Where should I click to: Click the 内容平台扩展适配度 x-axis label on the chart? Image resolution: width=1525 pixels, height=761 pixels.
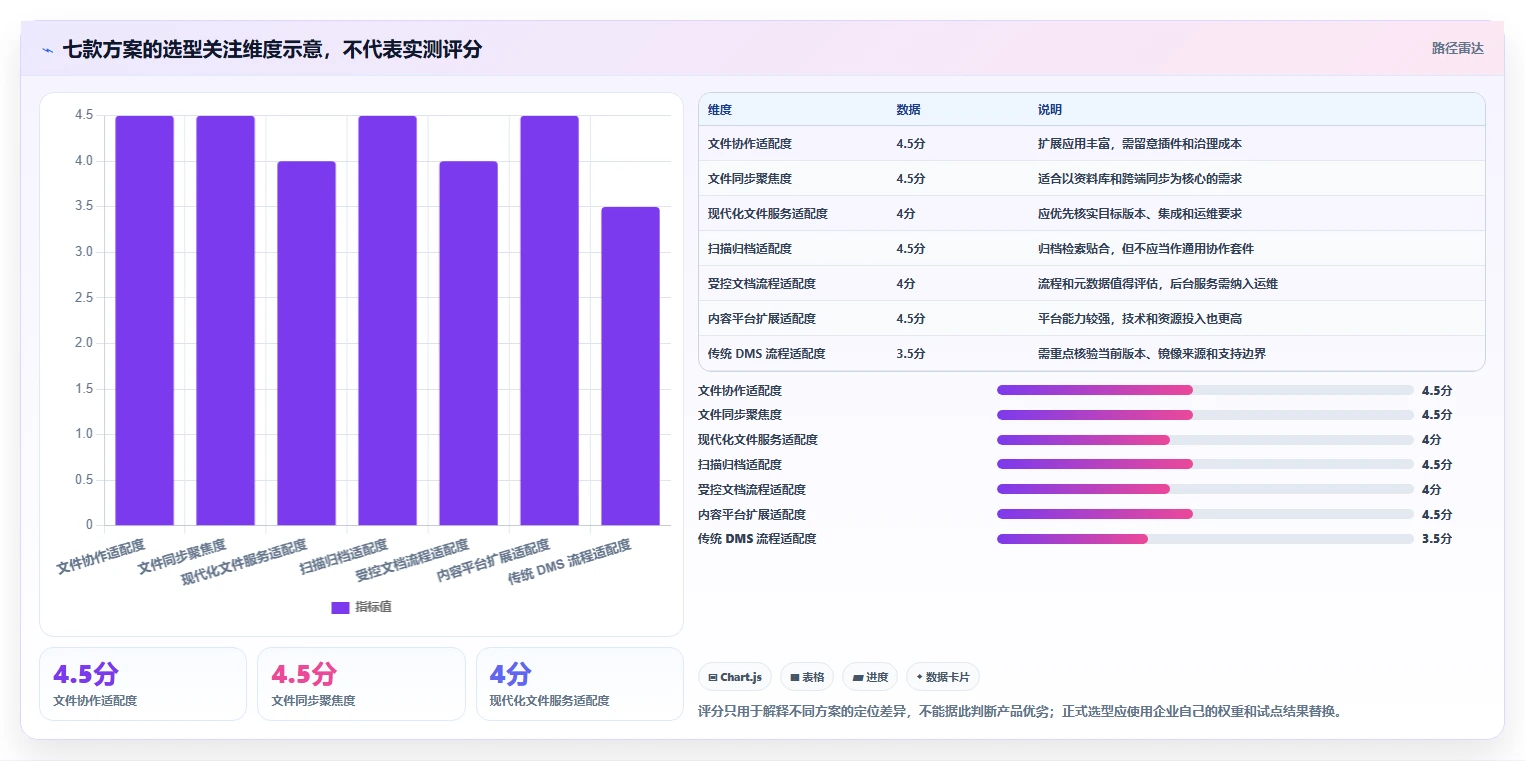click(x=494, y=562)
